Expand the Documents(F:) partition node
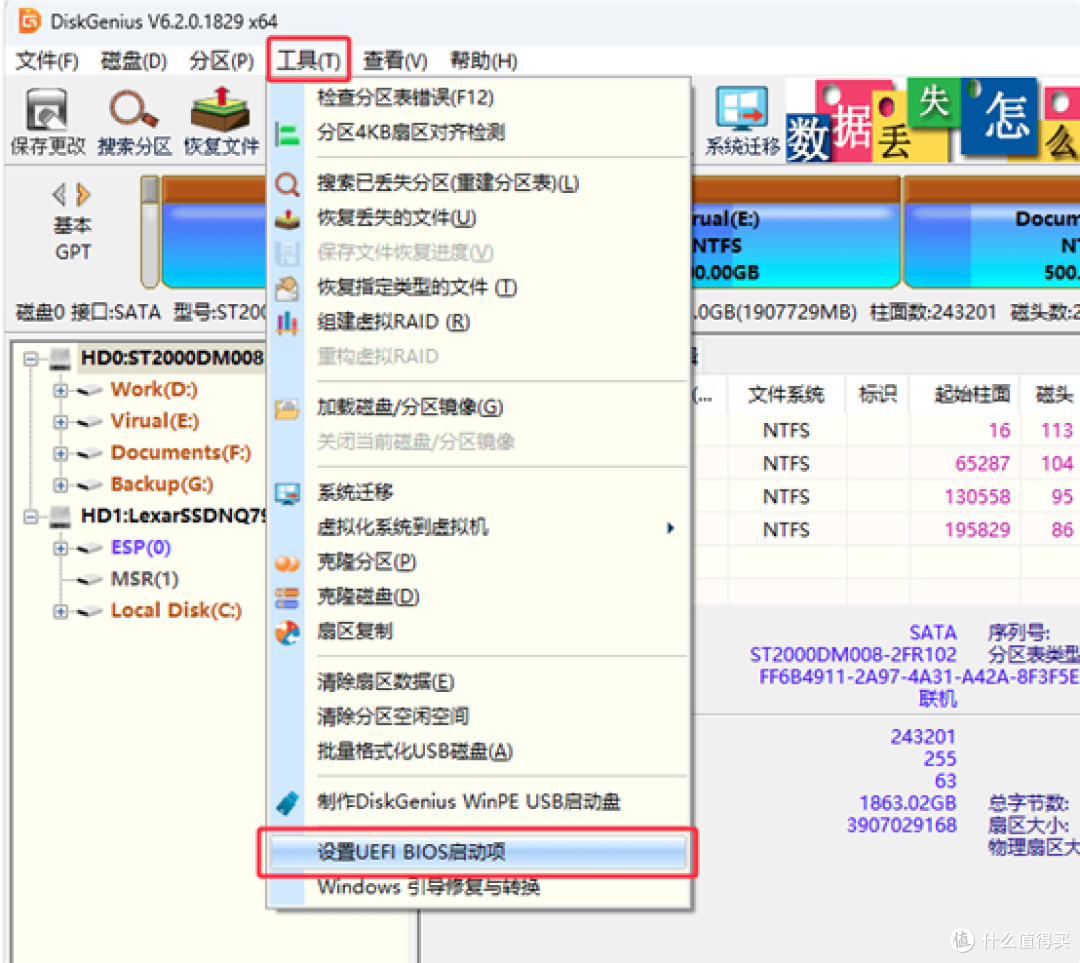Viewport: 1080px width, 963px height. 61,453
